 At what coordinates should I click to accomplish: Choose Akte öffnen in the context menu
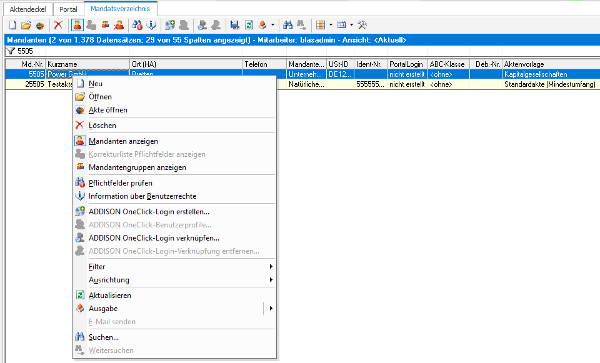pos(174,110)
